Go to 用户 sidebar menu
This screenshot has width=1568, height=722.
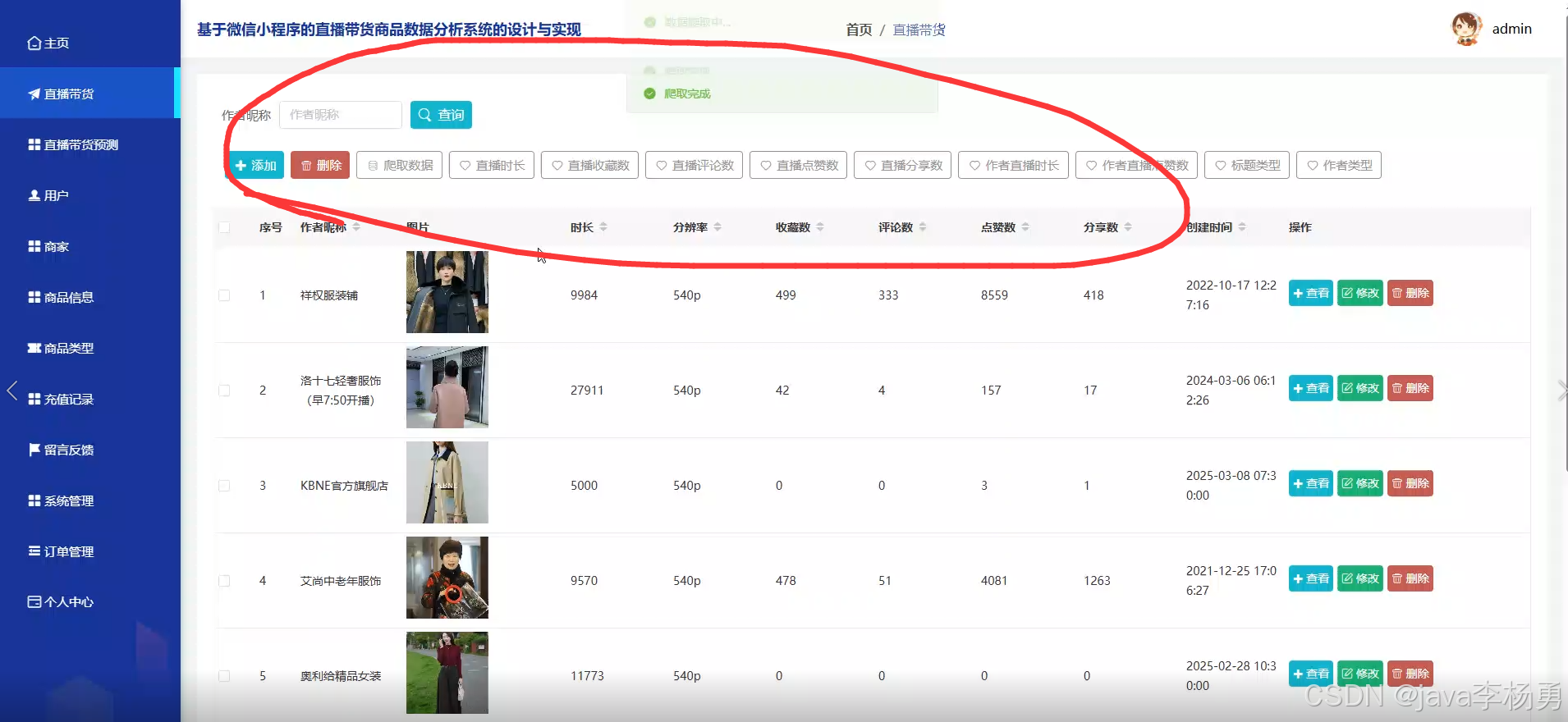pos(89,195)
